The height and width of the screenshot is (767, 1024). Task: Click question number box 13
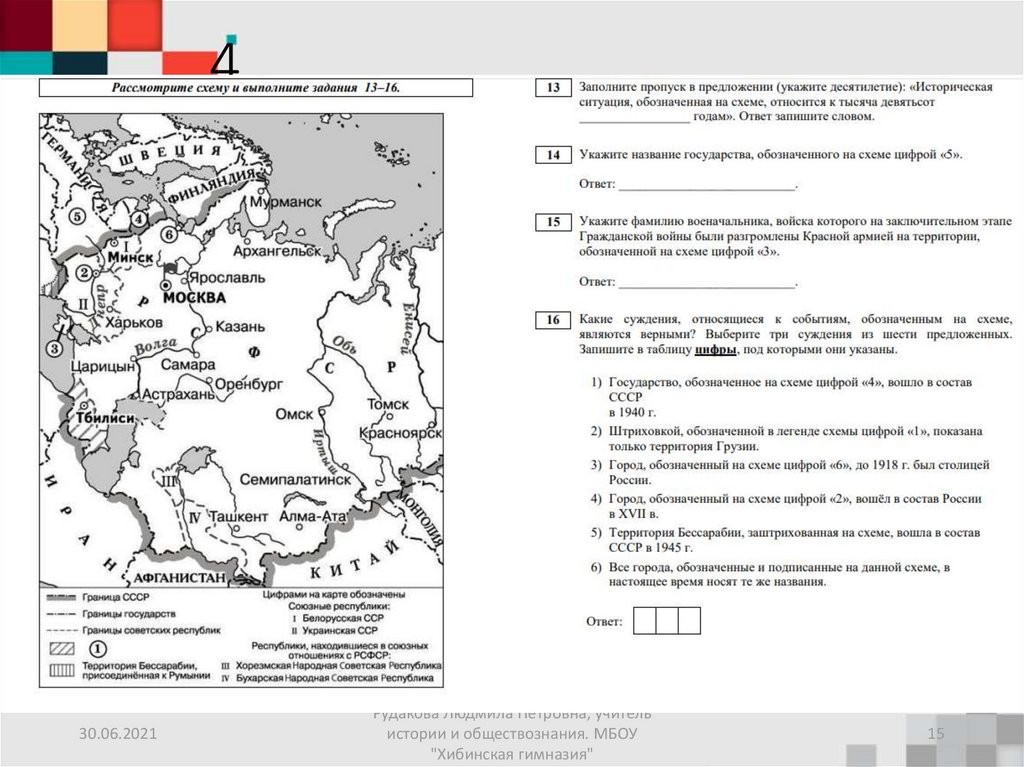click(553, 88)
